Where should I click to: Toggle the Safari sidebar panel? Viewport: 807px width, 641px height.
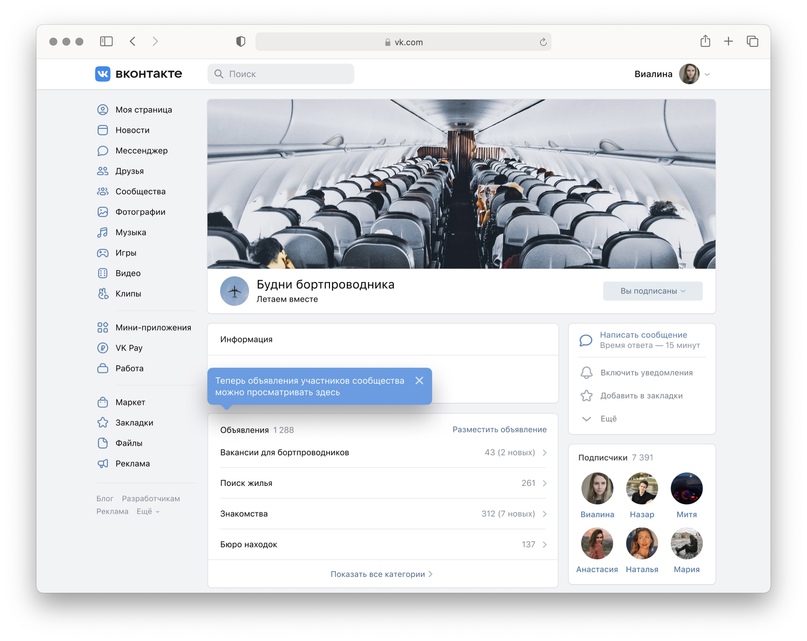coord(106,41)
